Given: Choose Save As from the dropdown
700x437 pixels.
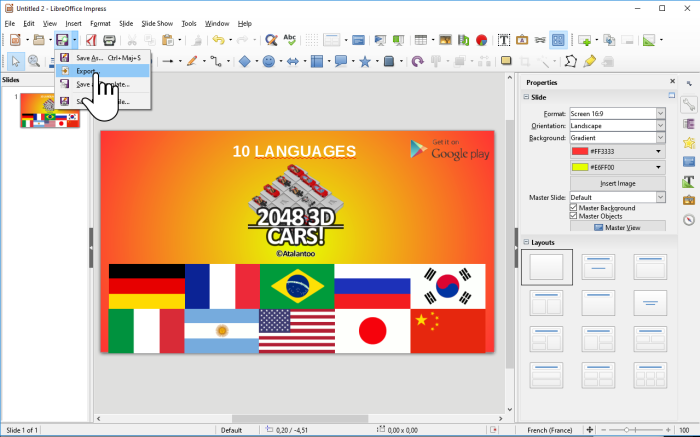Looking at the screenshot, I should [103, 58].
